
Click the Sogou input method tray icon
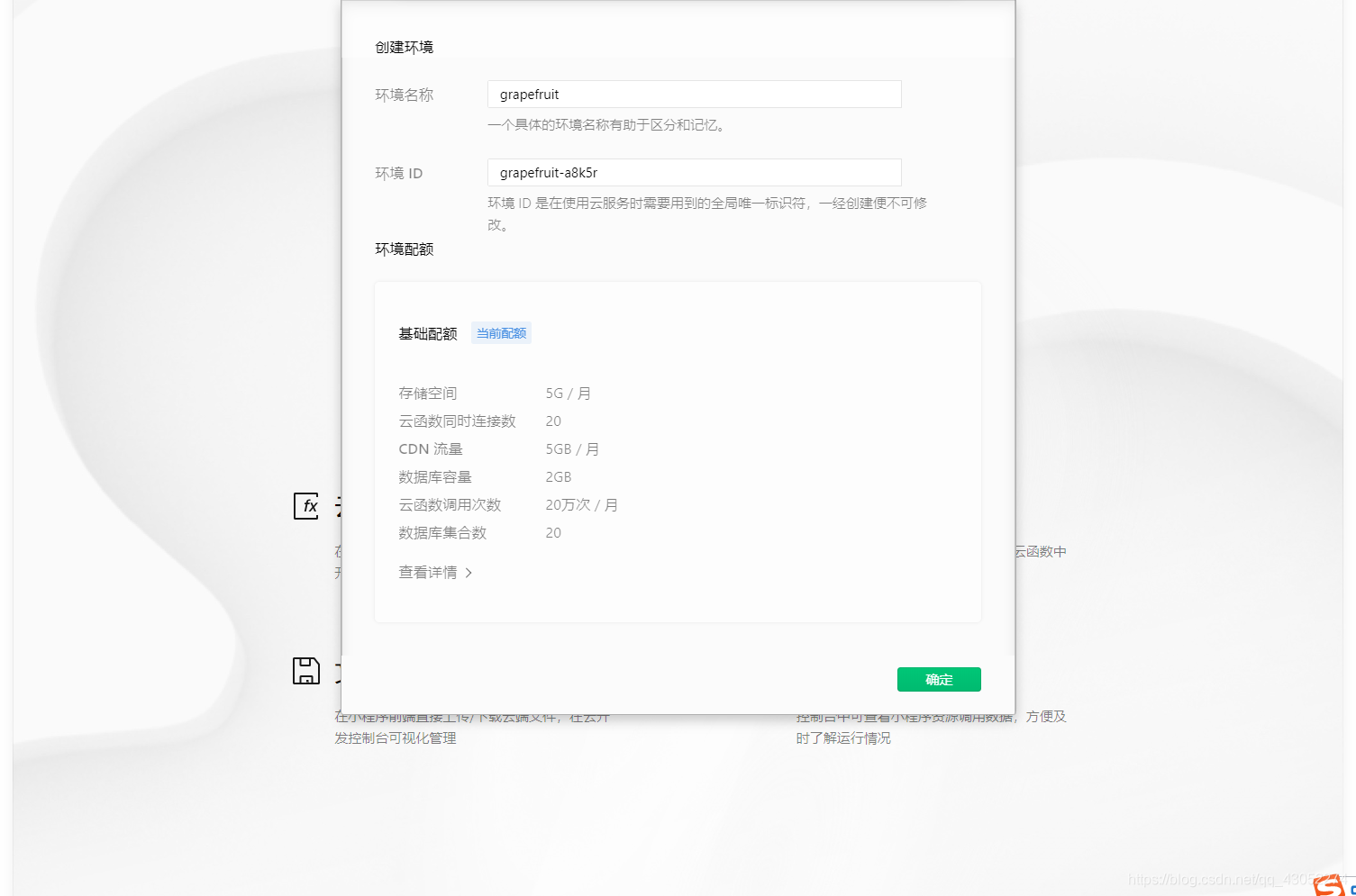click(x=1330, y=885)
